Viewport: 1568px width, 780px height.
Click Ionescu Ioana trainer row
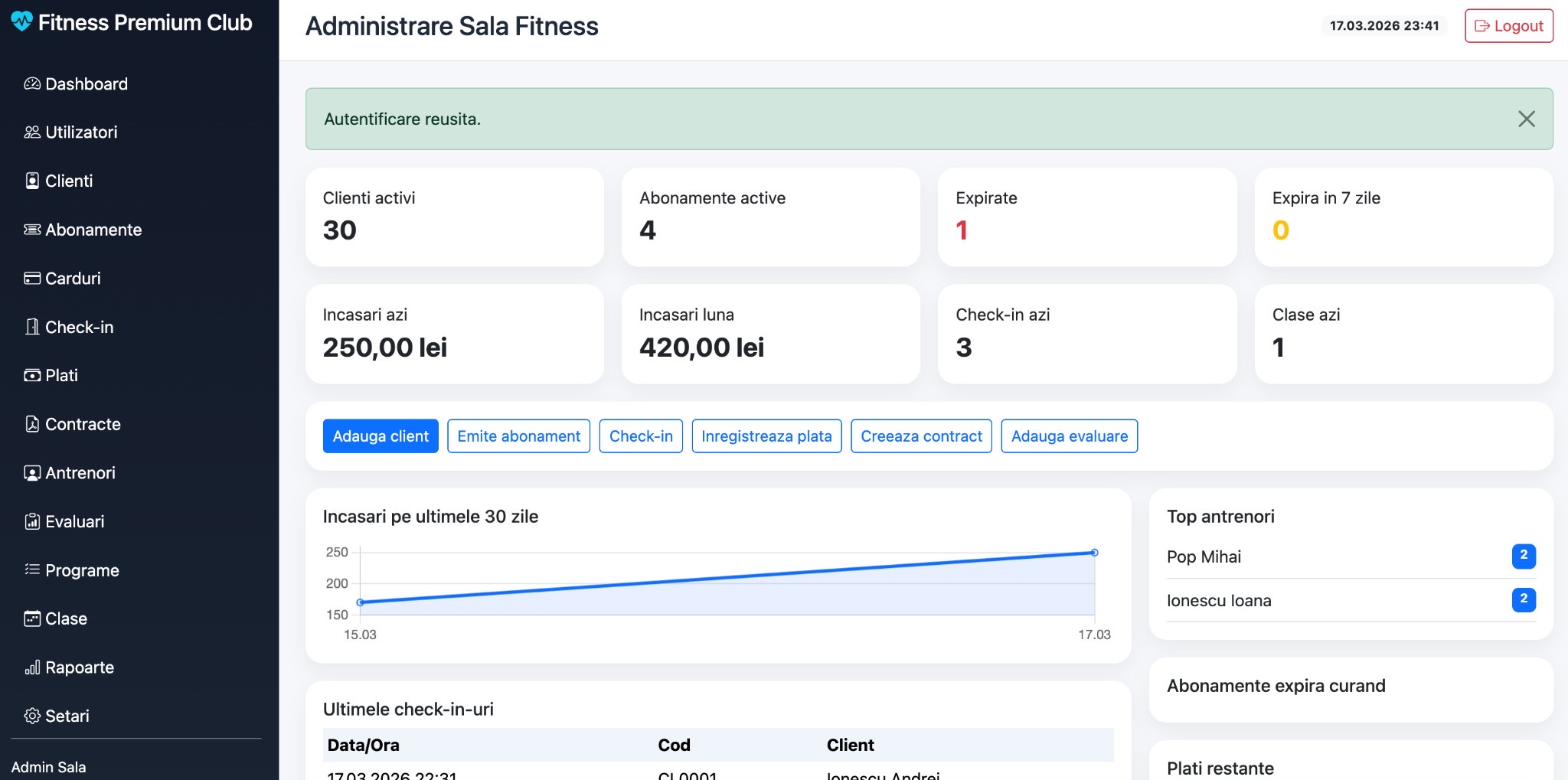click(1351, 601)
